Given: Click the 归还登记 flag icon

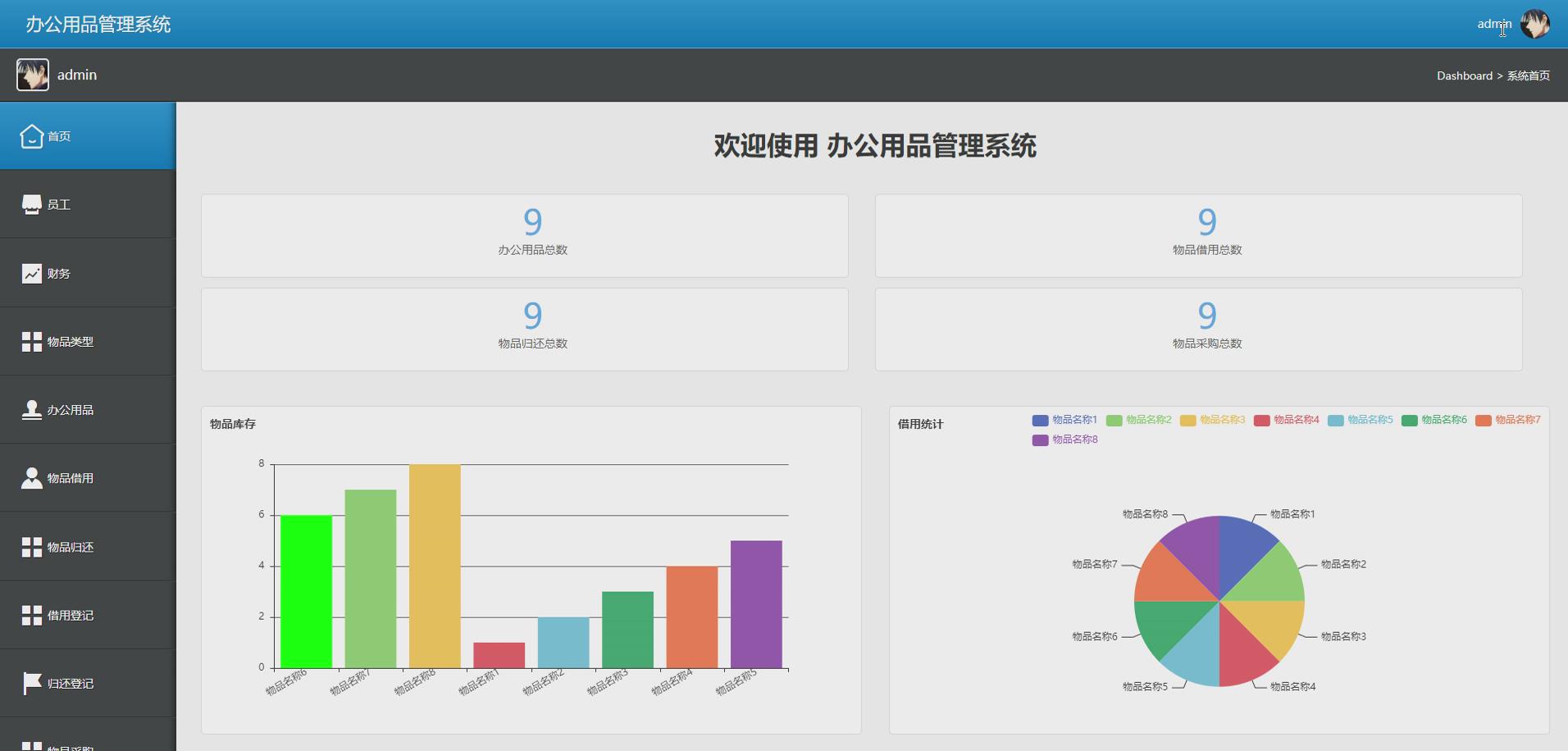Looking at the screenshot, I should pos(31,684).
